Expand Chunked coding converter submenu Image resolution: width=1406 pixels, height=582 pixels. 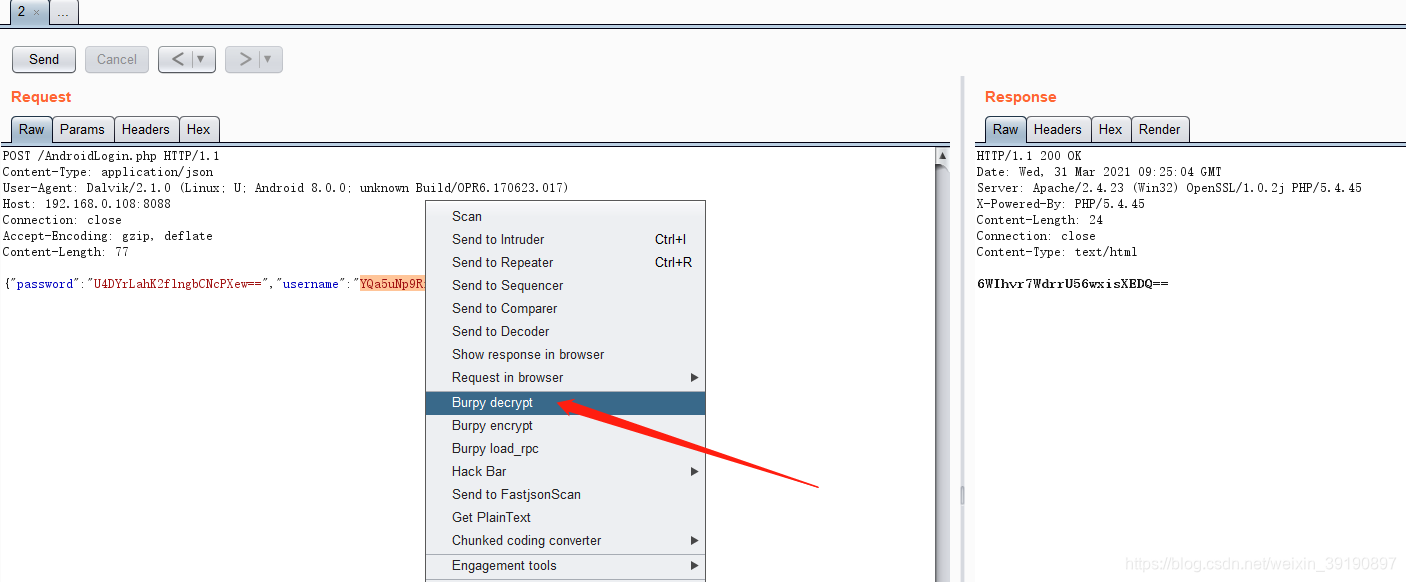565,540
